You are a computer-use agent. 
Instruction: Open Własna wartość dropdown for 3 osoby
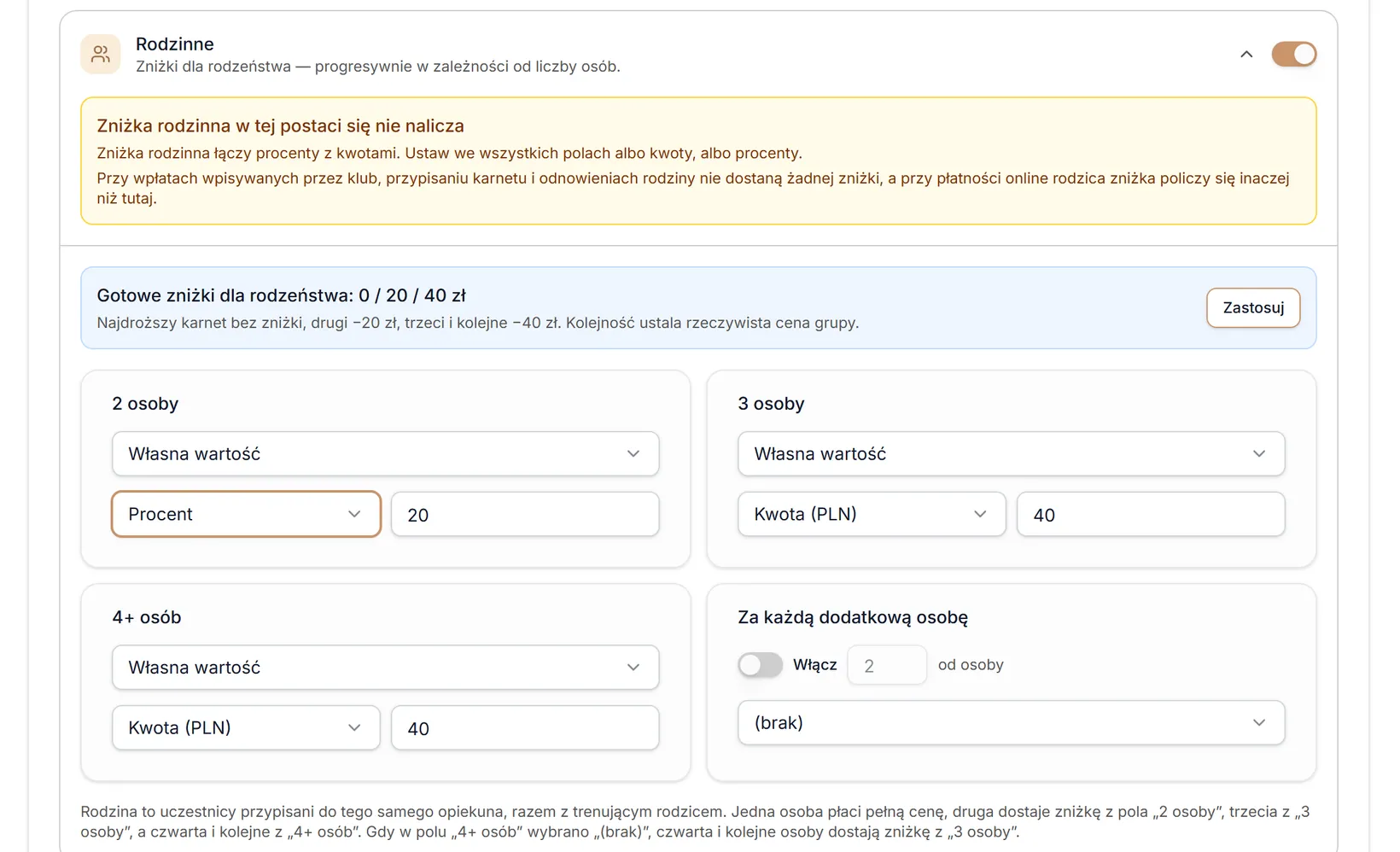[x=1011, y=453]
